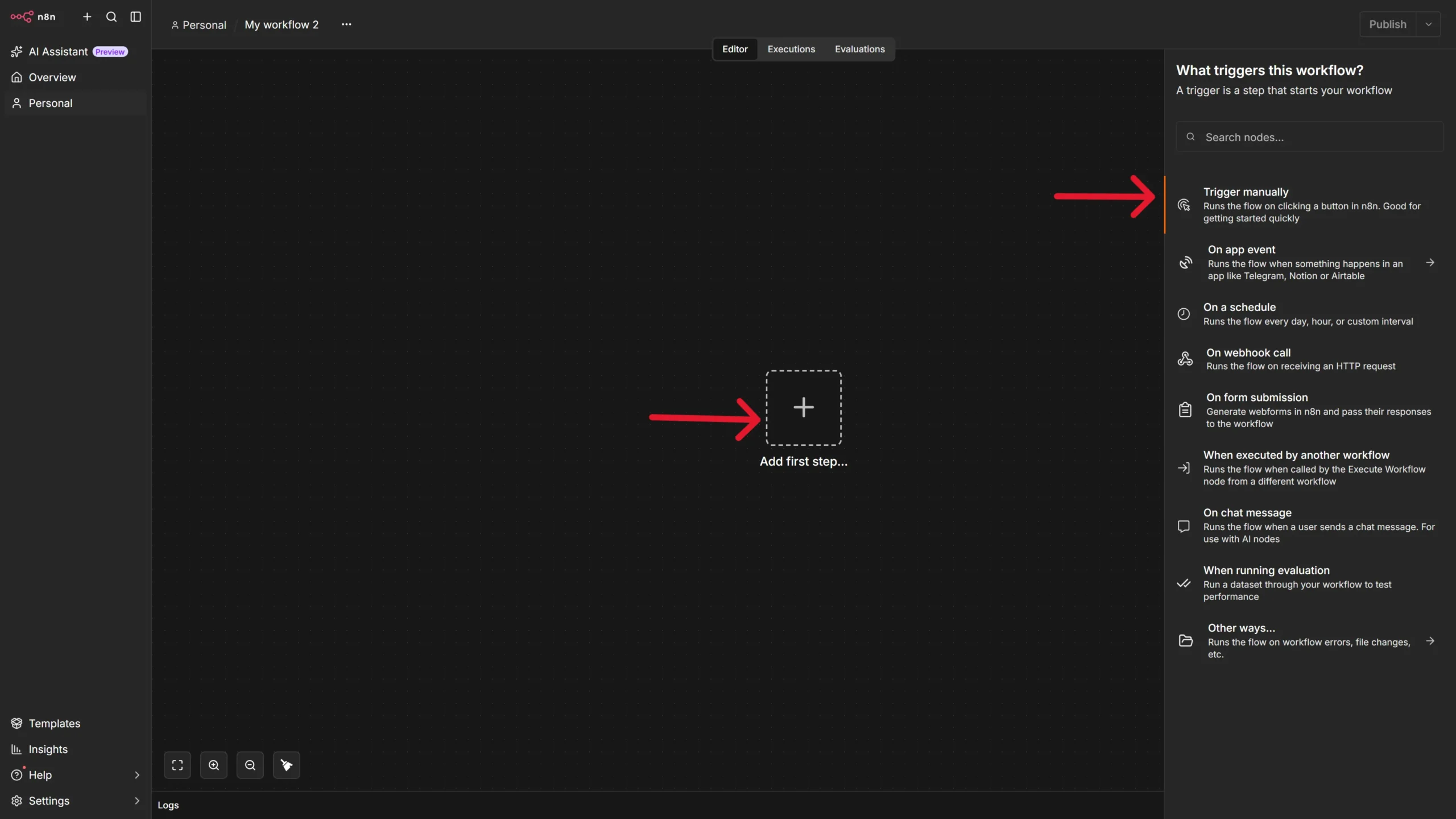This screenshot has width=1456, height=819.
Task: Click the Help question mark icon
Action: click(16, 775)
